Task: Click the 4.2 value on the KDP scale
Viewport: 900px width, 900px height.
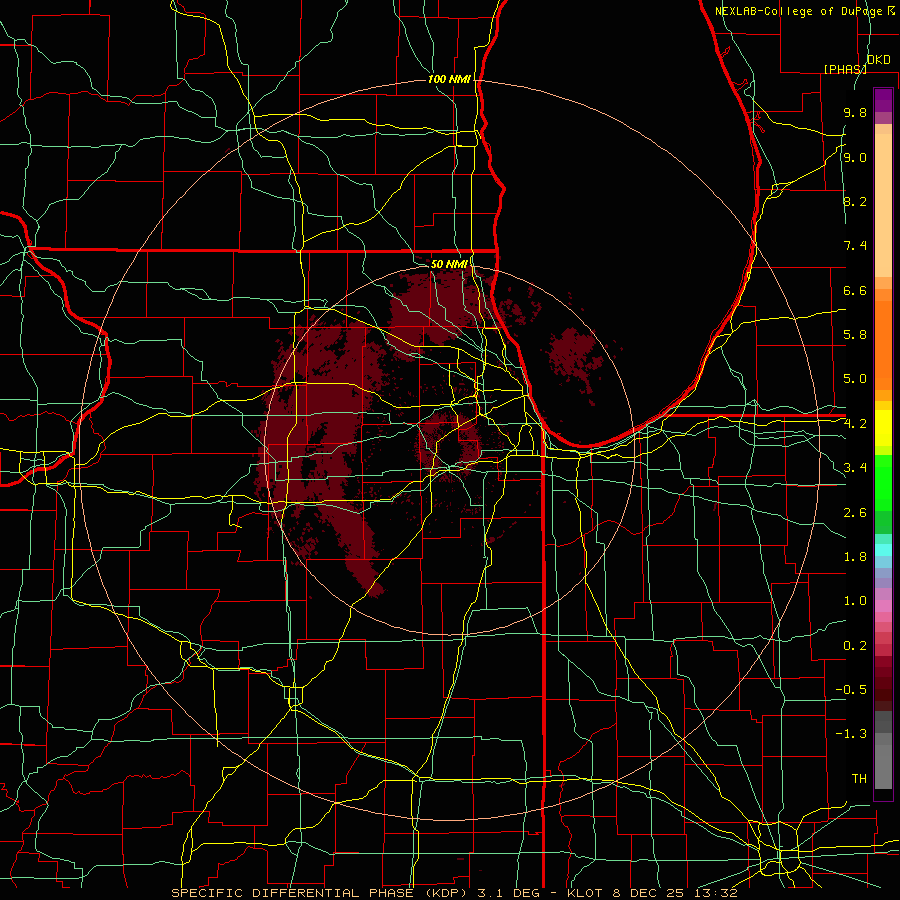Action: (x=855, y=424)
